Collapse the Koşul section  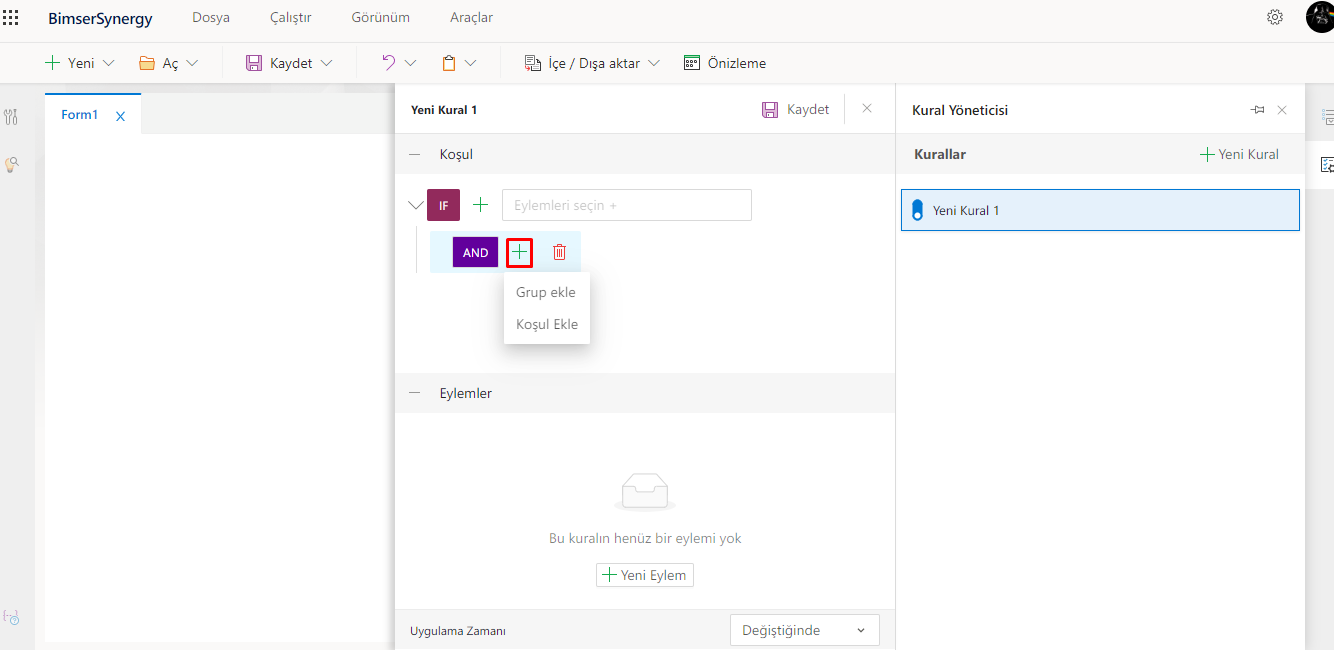pyautogui.click(x=414, y=155)
